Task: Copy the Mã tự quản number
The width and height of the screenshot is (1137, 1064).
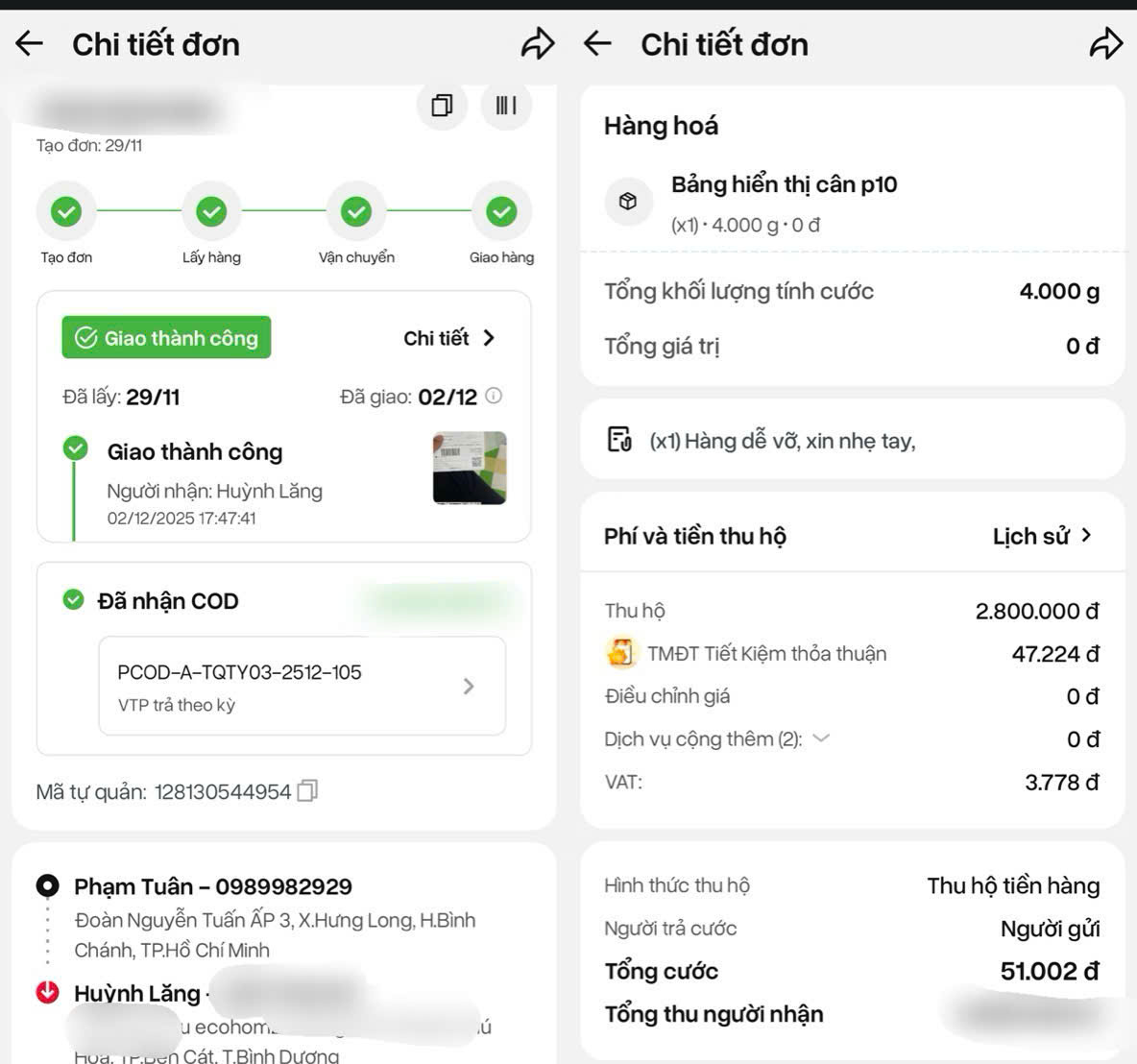Action: 307,791
